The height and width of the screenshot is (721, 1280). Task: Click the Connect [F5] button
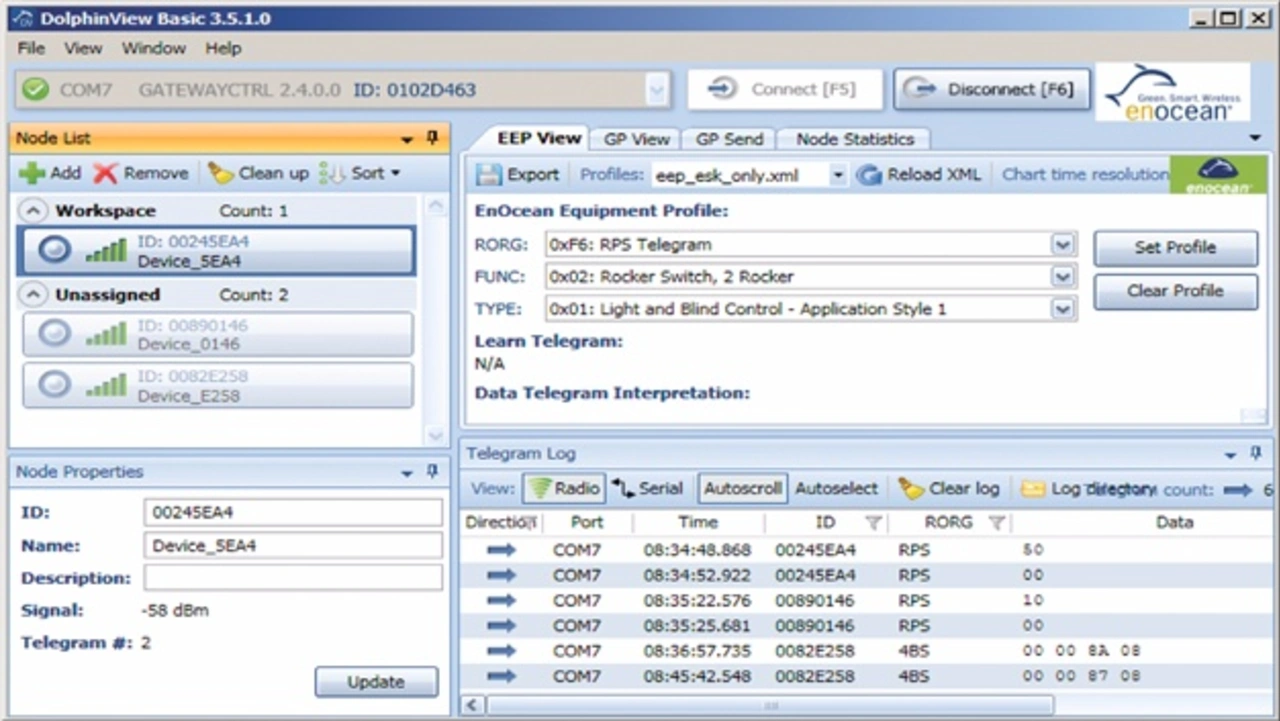785,89
